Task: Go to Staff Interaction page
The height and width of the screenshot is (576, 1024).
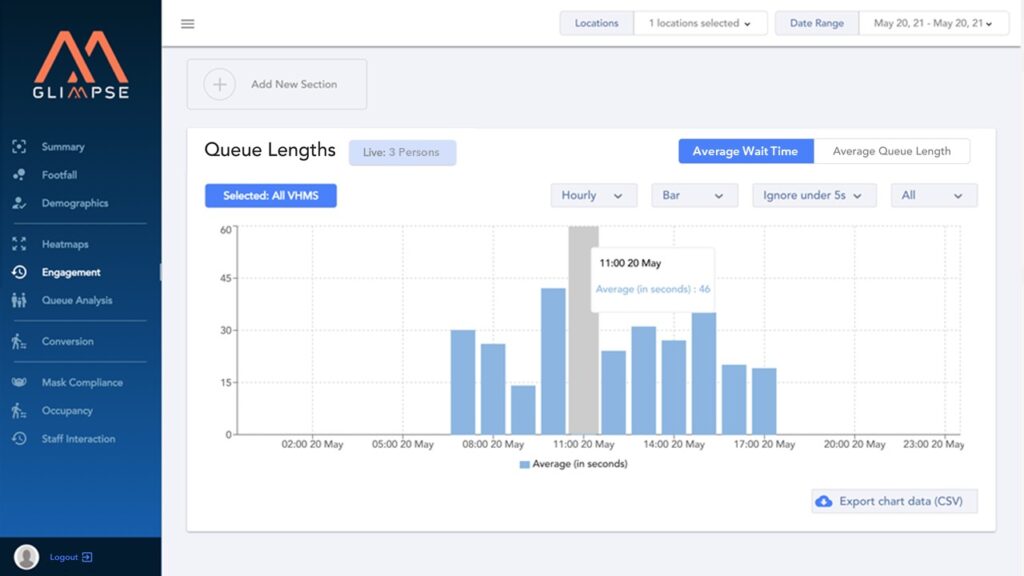Action: point(78,439)
